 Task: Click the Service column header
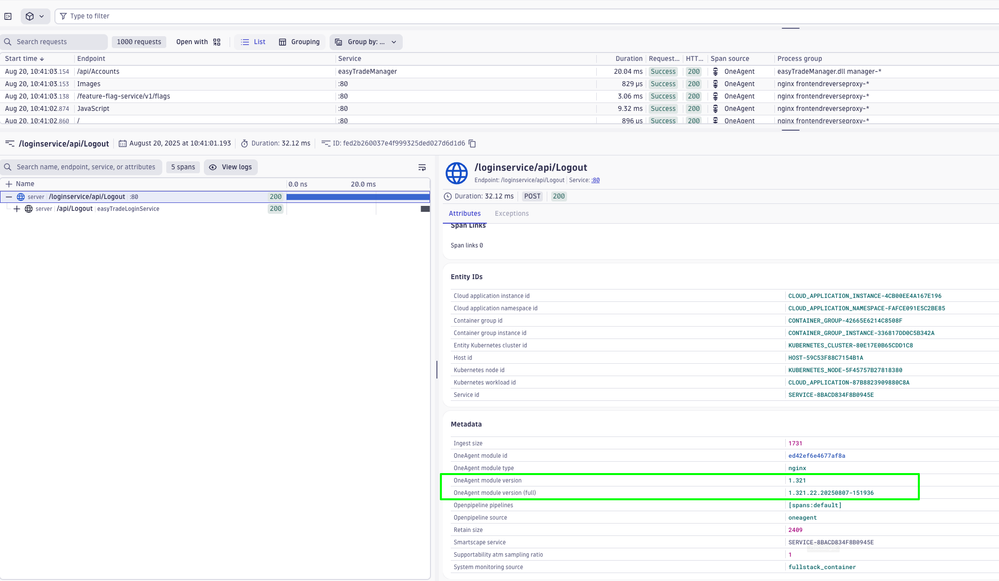click(350, 59)
